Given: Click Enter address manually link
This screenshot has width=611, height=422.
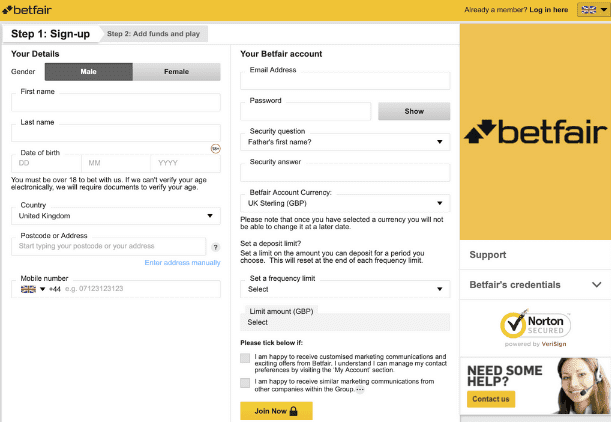Looking at the screenshot, I should click(182, 263).
